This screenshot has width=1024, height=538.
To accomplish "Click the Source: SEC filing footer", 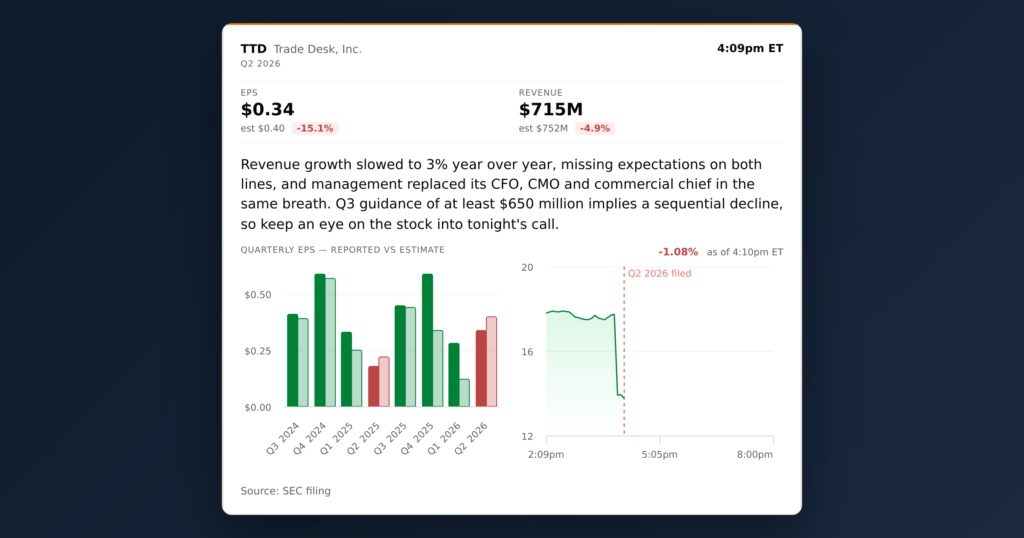I will pyautogui.click(x=285, y=491).
